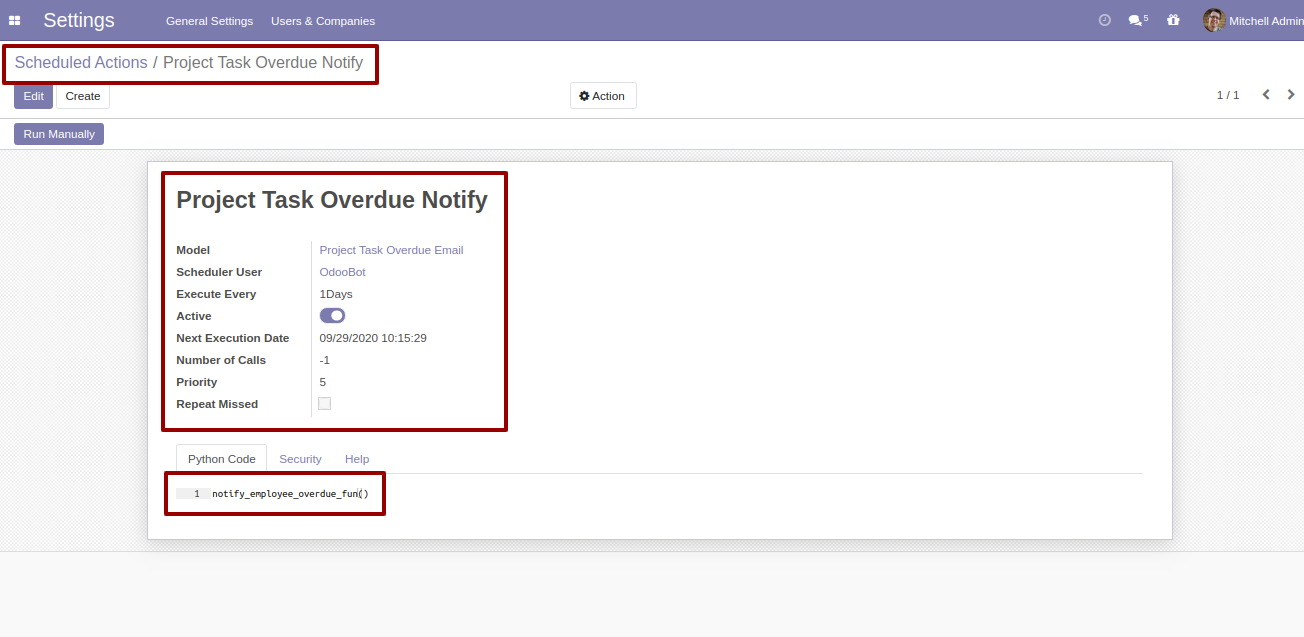This screenshot has height=637, width=1304.
Task: Click the Scheduler User field label
Action: click(x=219, y=272)
